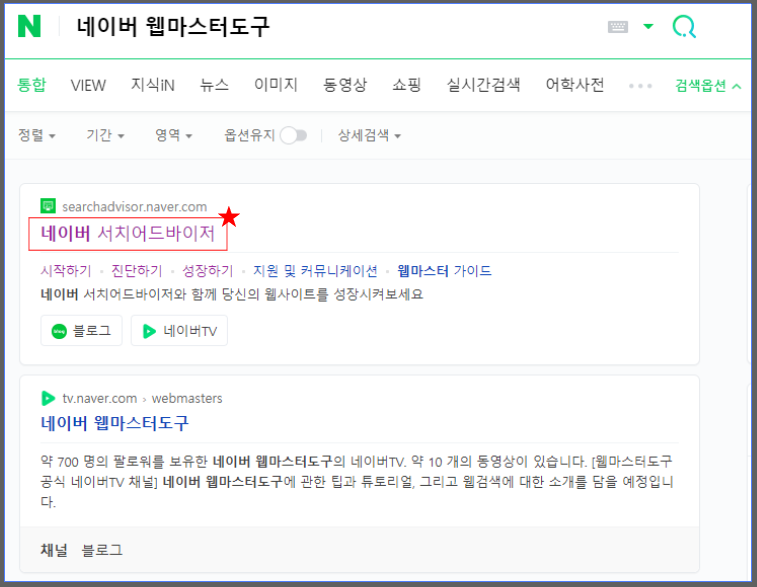Open the 네이버 서치어드바이저 result title

[x=127, y=233]
